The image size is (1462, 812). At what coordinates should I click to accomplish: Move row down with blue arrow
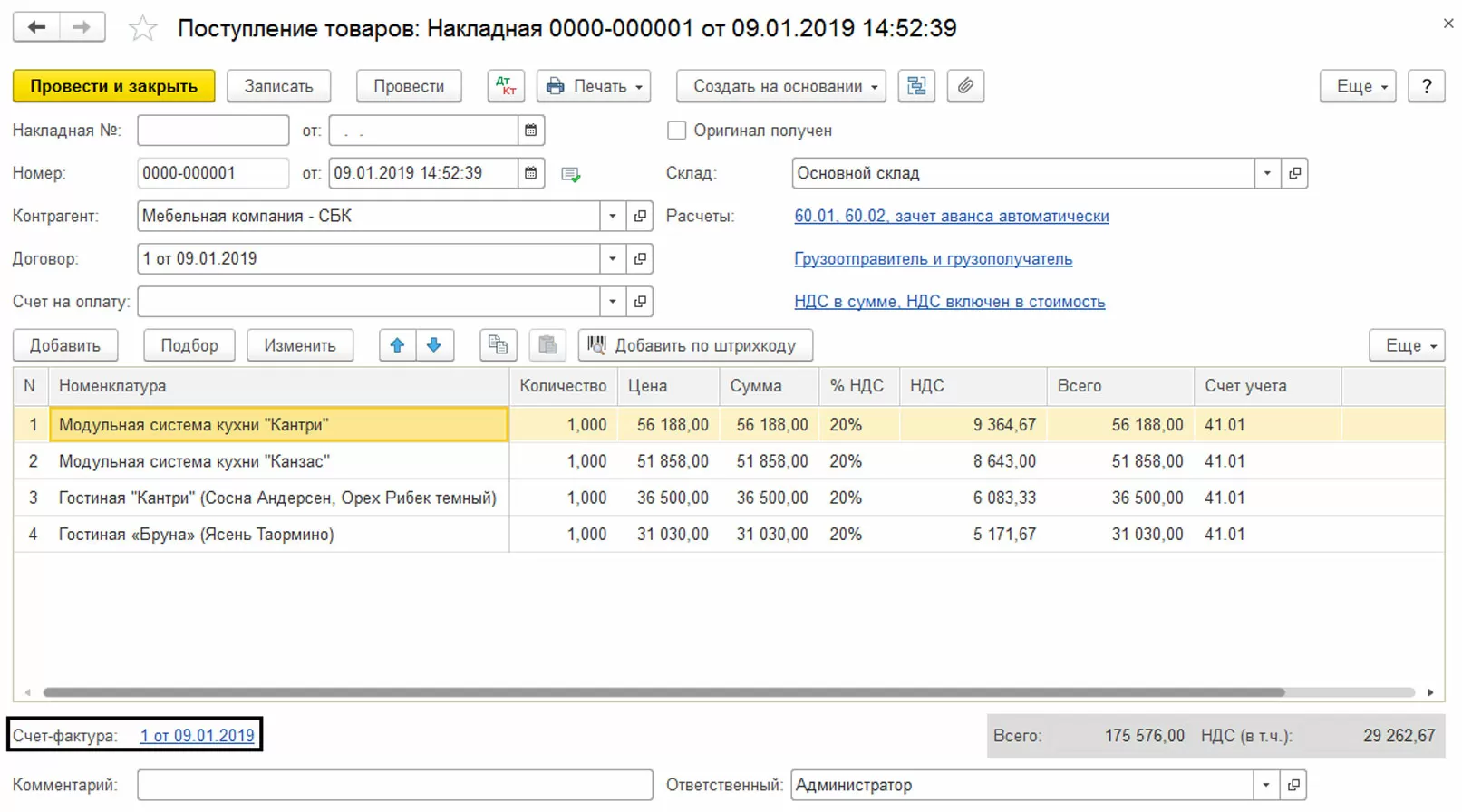tap(434, 345)
